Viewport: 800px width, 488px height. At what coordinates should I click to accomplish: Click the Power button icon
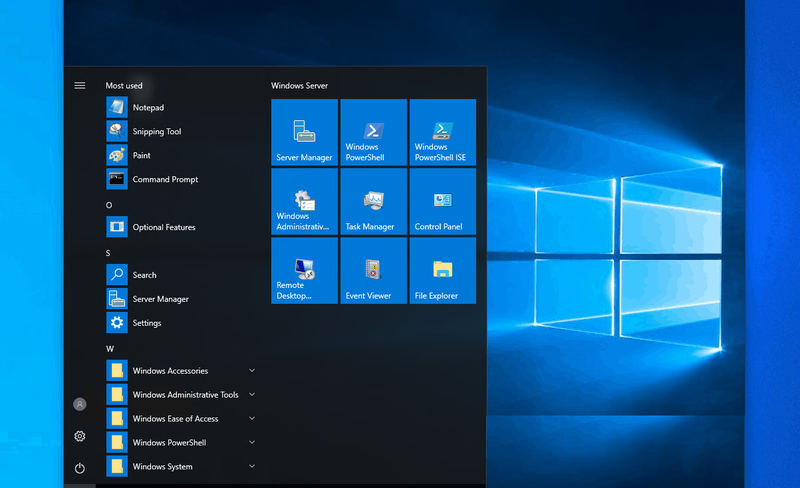pyautogui.click(x=80, y=468)
